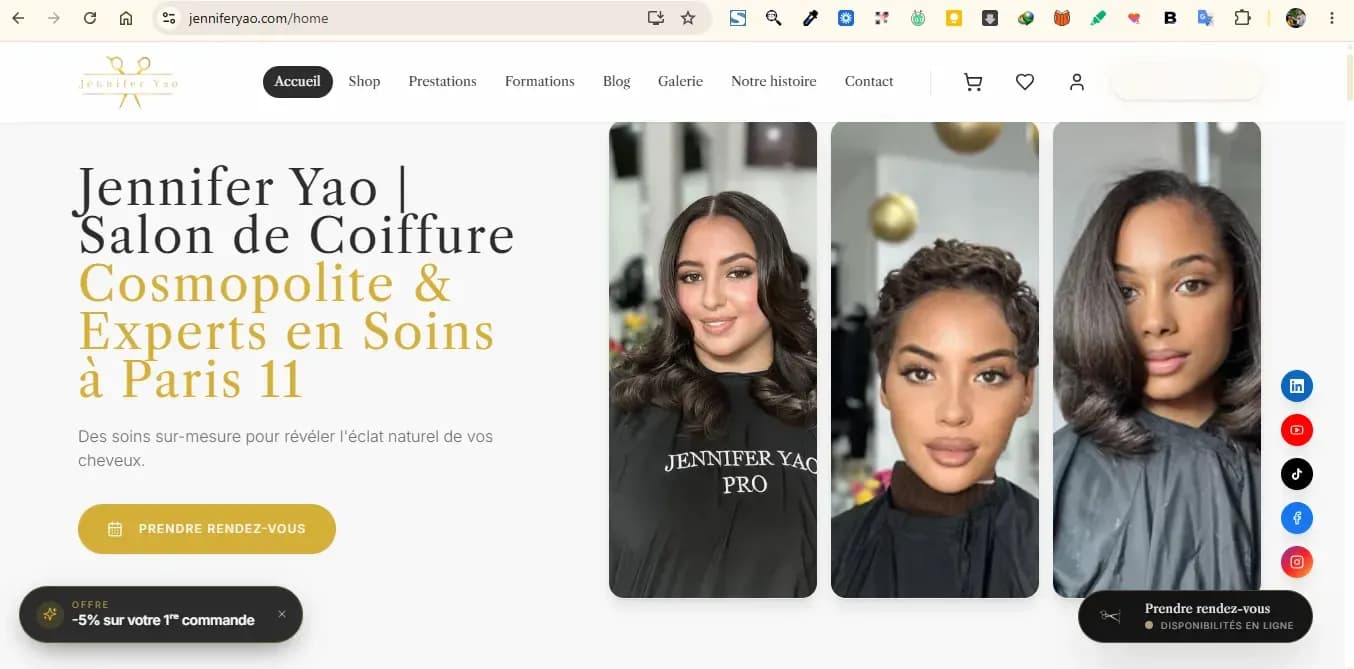This screenshot has width=1354, height=669.
Task: Open Notre histoire in the navbar
Action: [774, 82]
